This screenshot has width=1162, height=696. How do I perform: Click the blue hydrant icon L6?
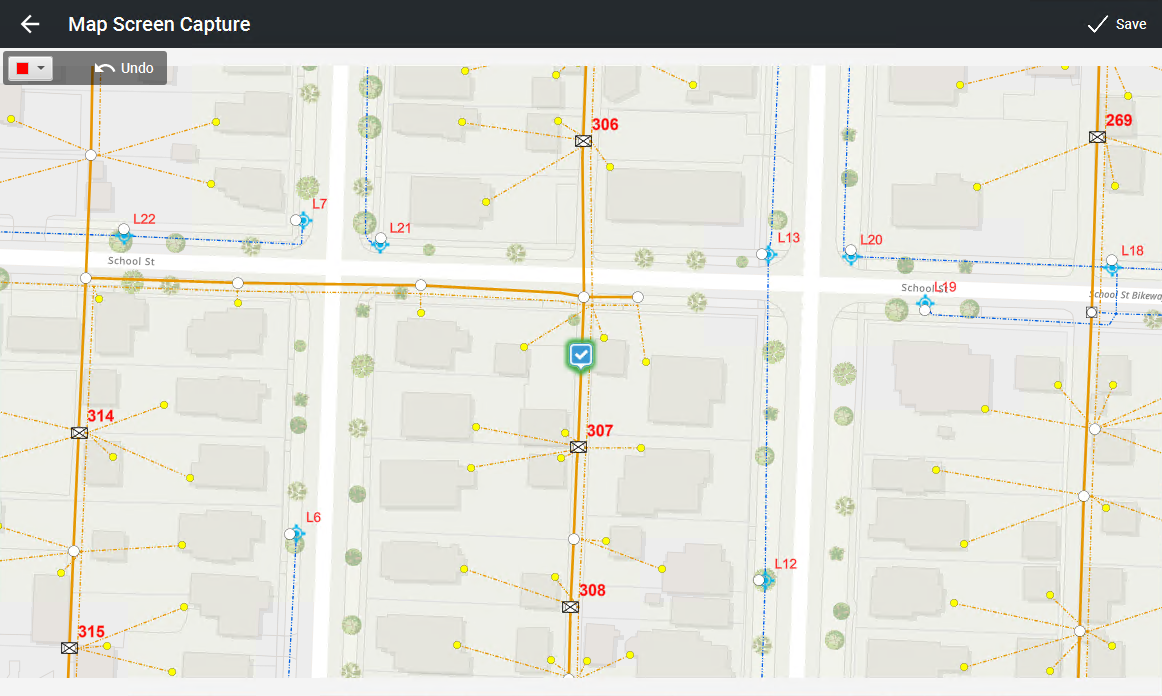click(x=296, y=534)
